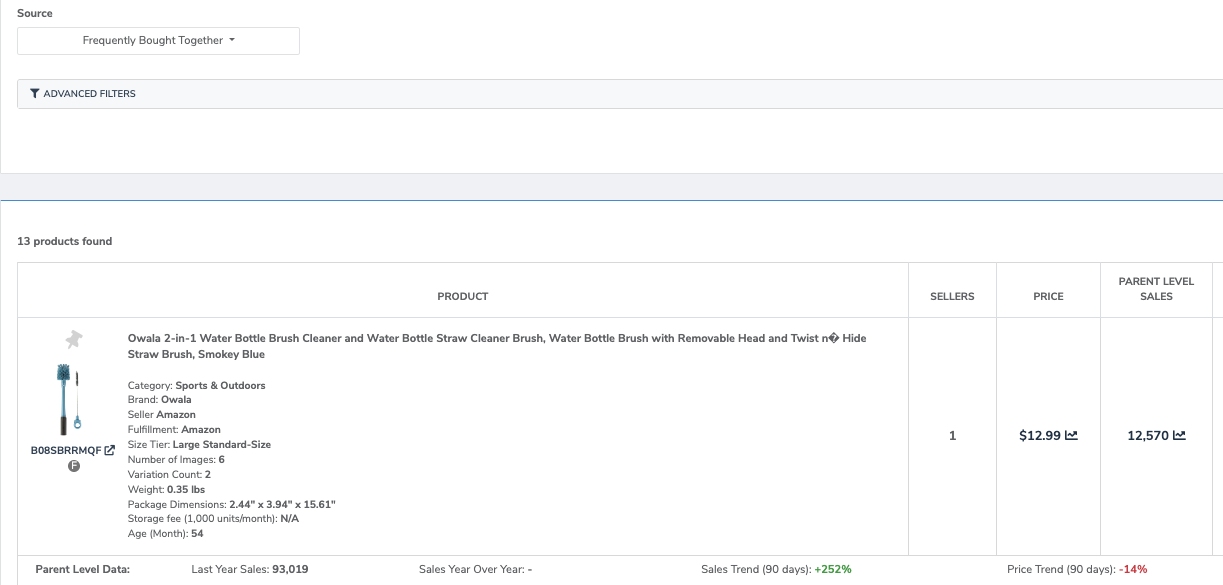Expand the Advanced Filters panel

[x=620, y=94]
